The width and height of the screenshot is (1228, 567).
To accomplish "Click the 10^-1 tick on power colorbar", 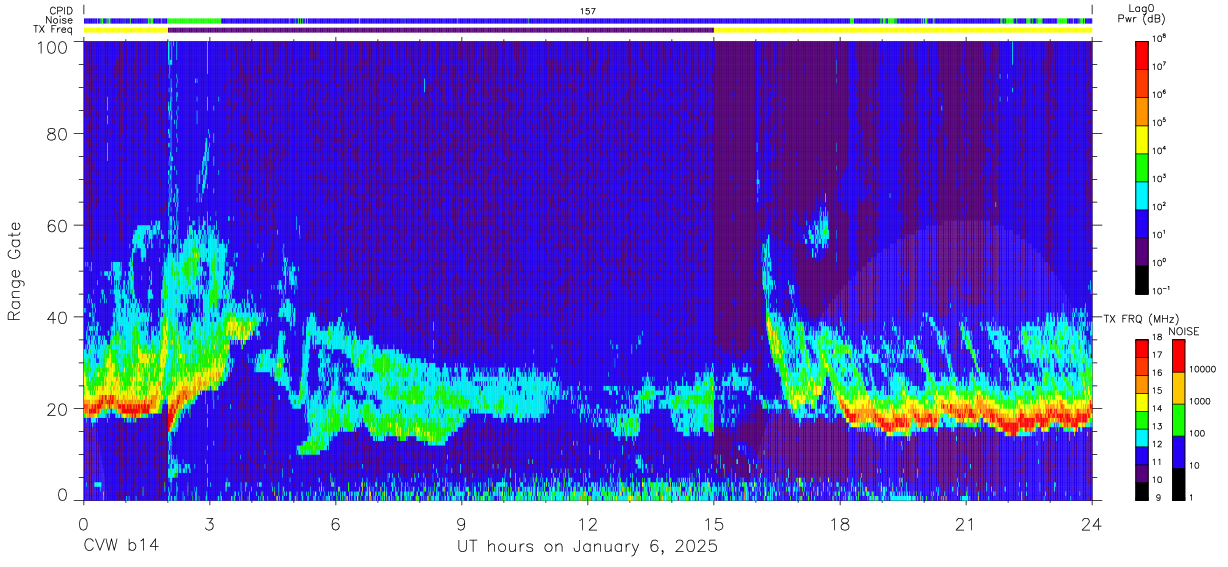I will click(x=1161, y=291).
